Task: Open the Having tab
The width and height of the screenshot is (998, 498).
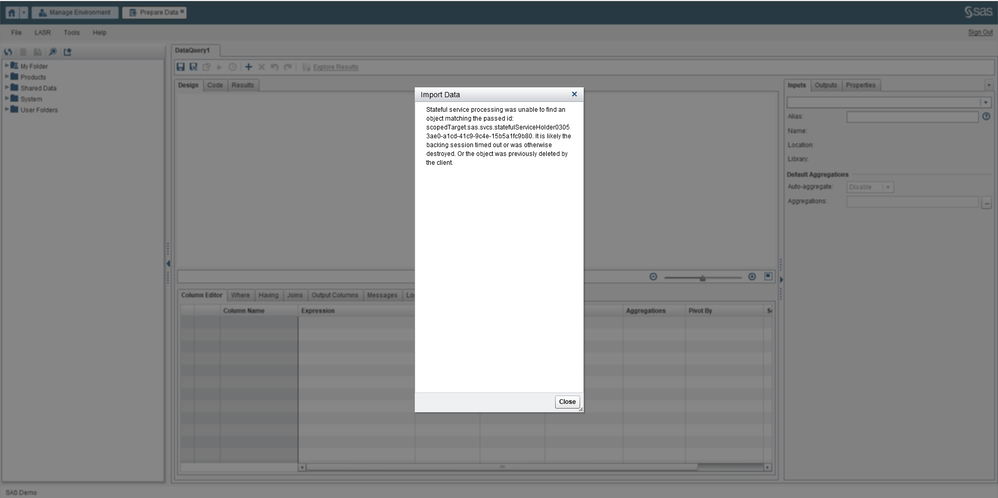Action: (269, 295)
